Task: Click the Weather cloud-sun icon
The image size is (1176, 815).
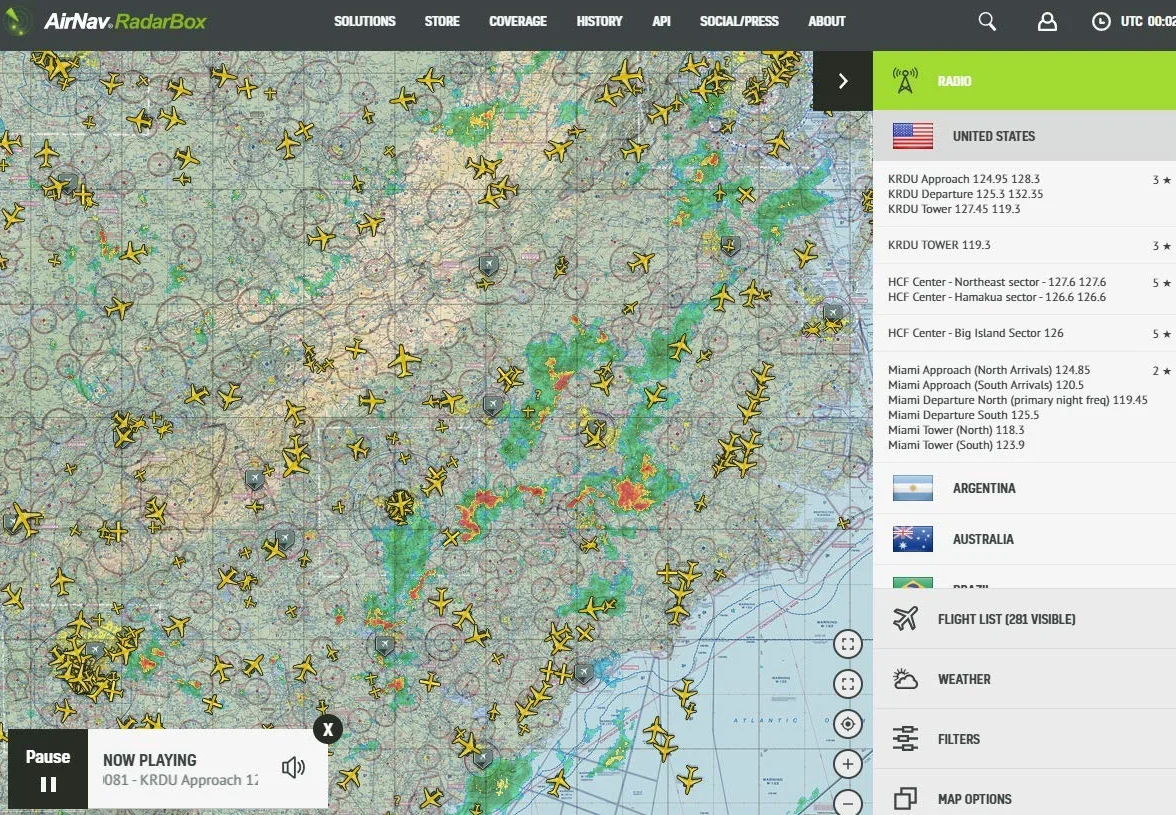Action: tap(905, 679)
